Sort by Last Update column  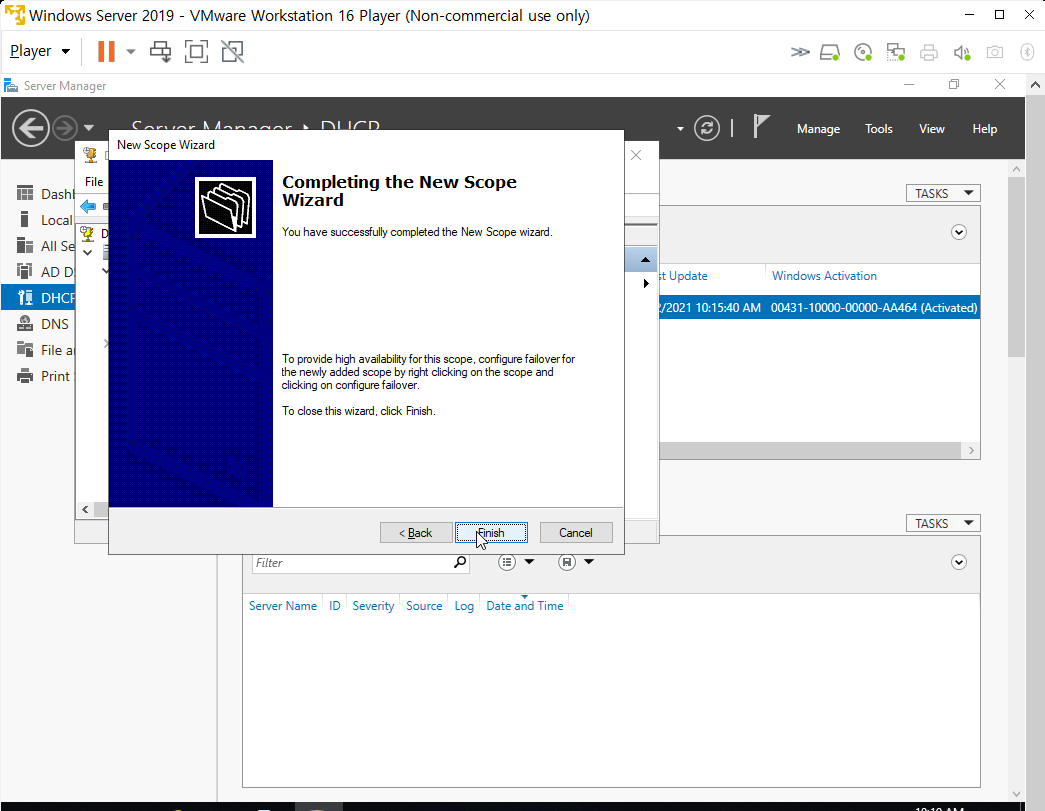point(684,276)
